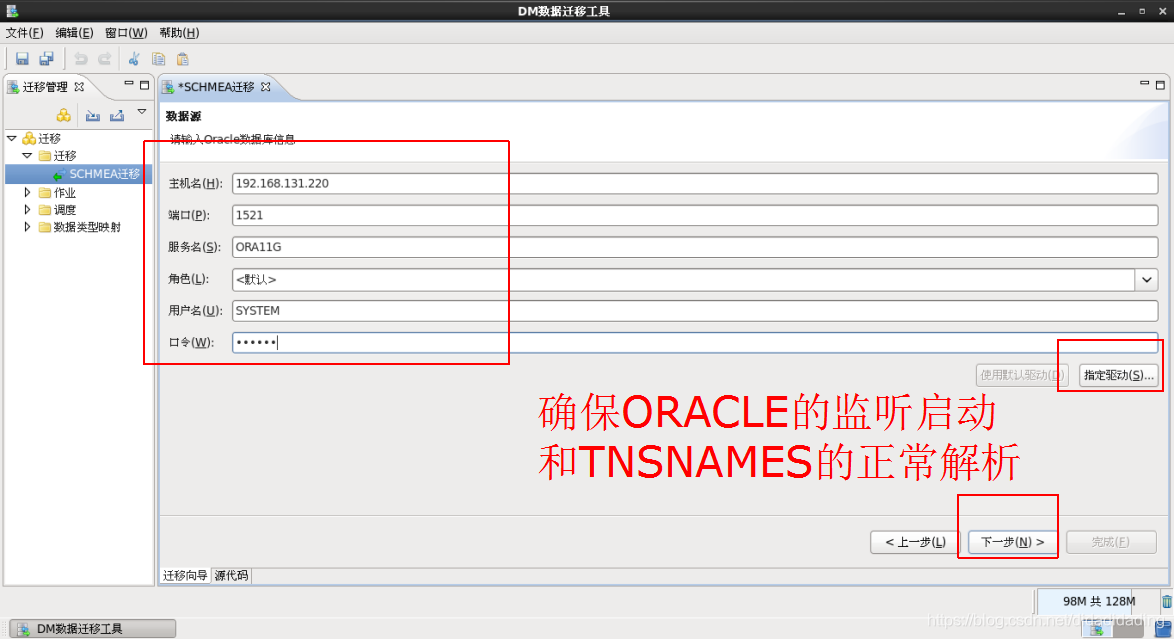The image size is (1174, 639).
Task: Click the Copy icon in toolbar
Action: point(158,58)
